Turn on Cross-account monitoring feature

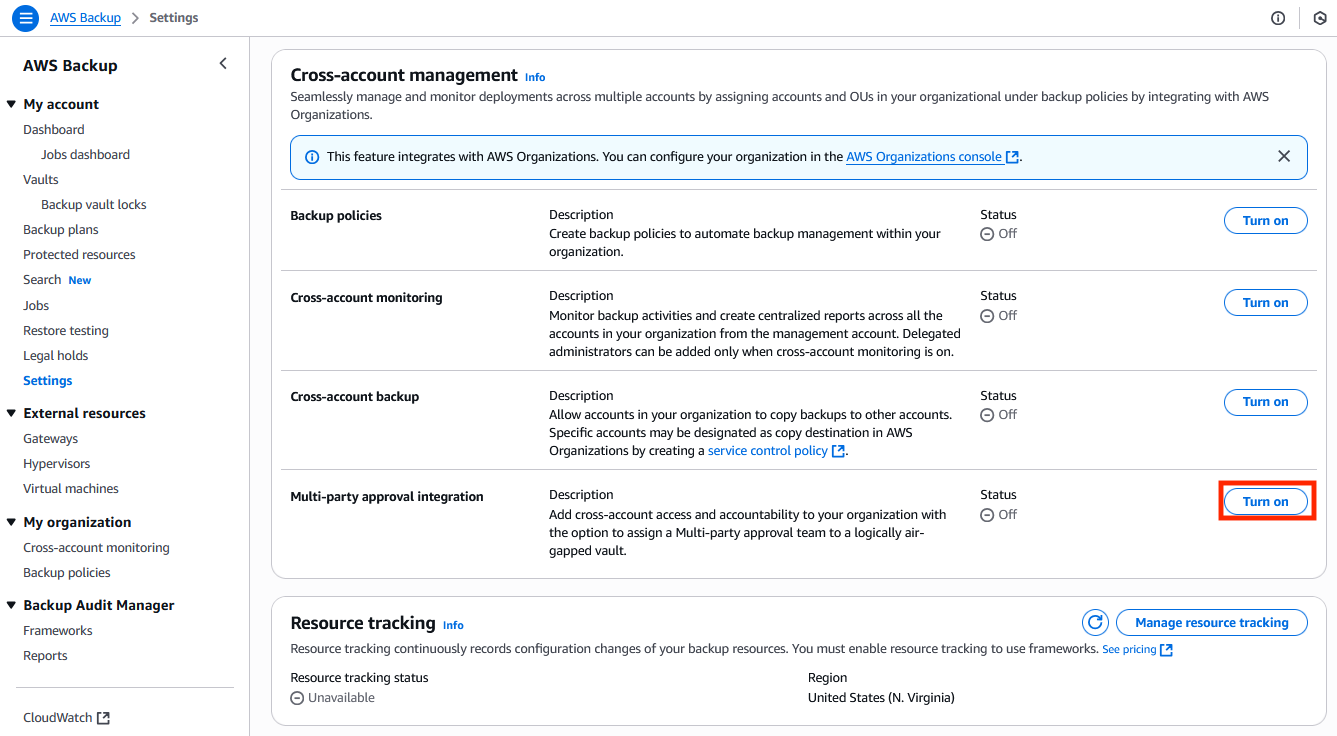tap(1265, 302)
